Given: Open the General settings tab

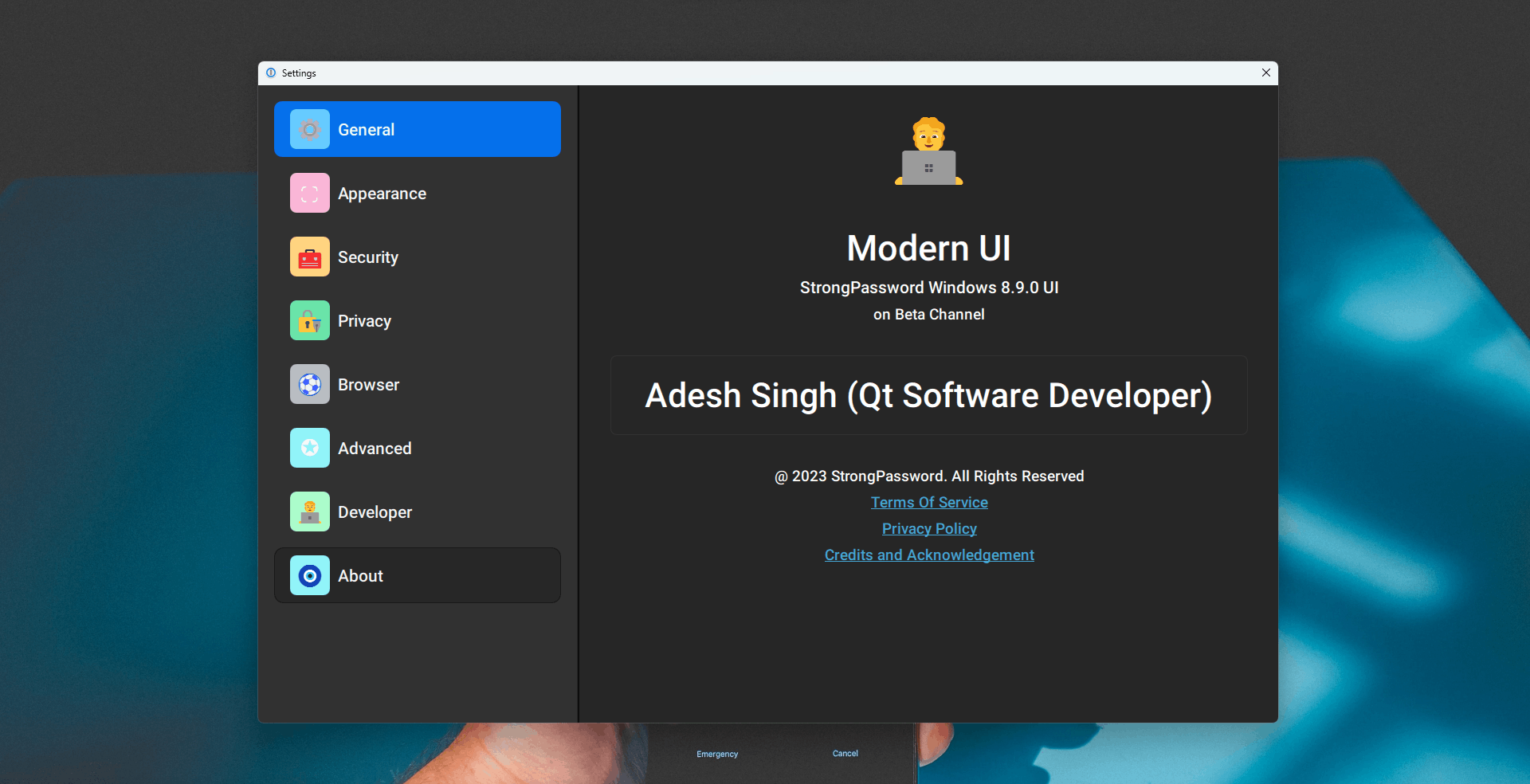Looking at the screenshot, I should pos(418,129).
